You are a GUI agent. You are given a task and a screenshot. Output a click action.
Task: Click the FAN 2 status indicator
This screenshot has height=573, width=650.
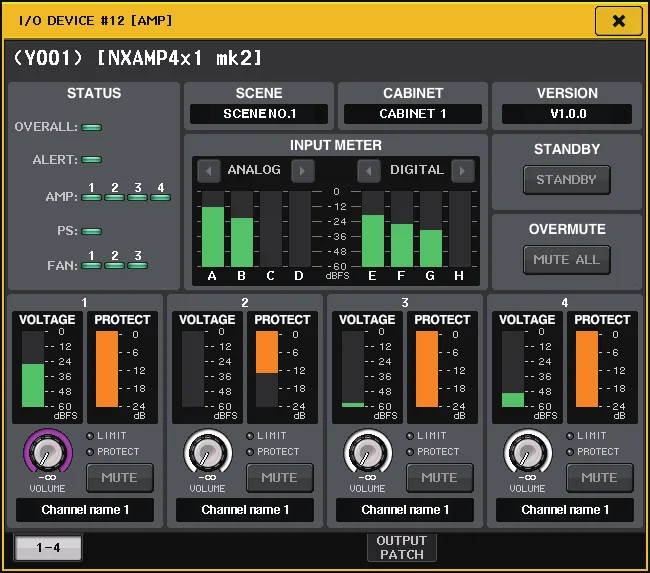pyautogui.click(x=114, y=265)
